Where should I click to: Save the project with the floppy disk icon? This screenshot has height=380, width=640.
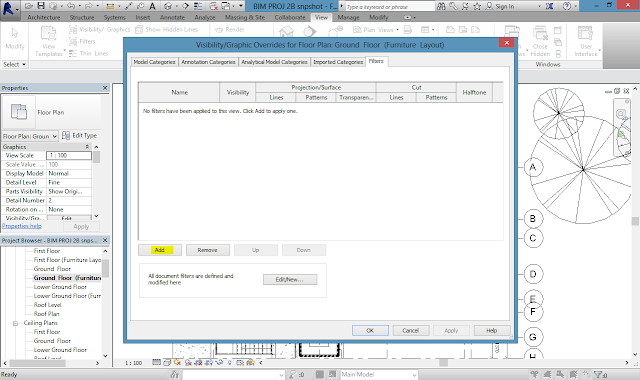pos(41,6)
